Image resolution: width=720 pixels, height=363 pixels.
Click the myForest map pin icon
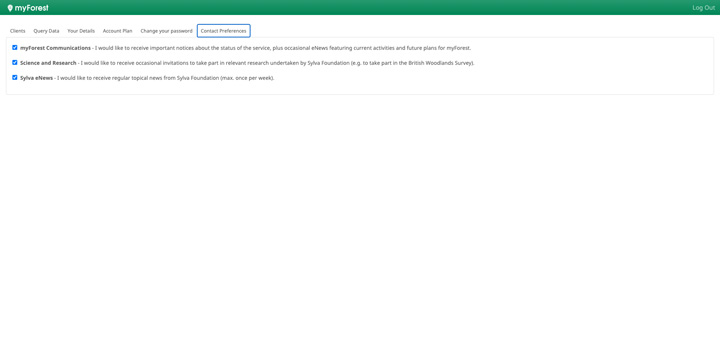click(10, 8)
